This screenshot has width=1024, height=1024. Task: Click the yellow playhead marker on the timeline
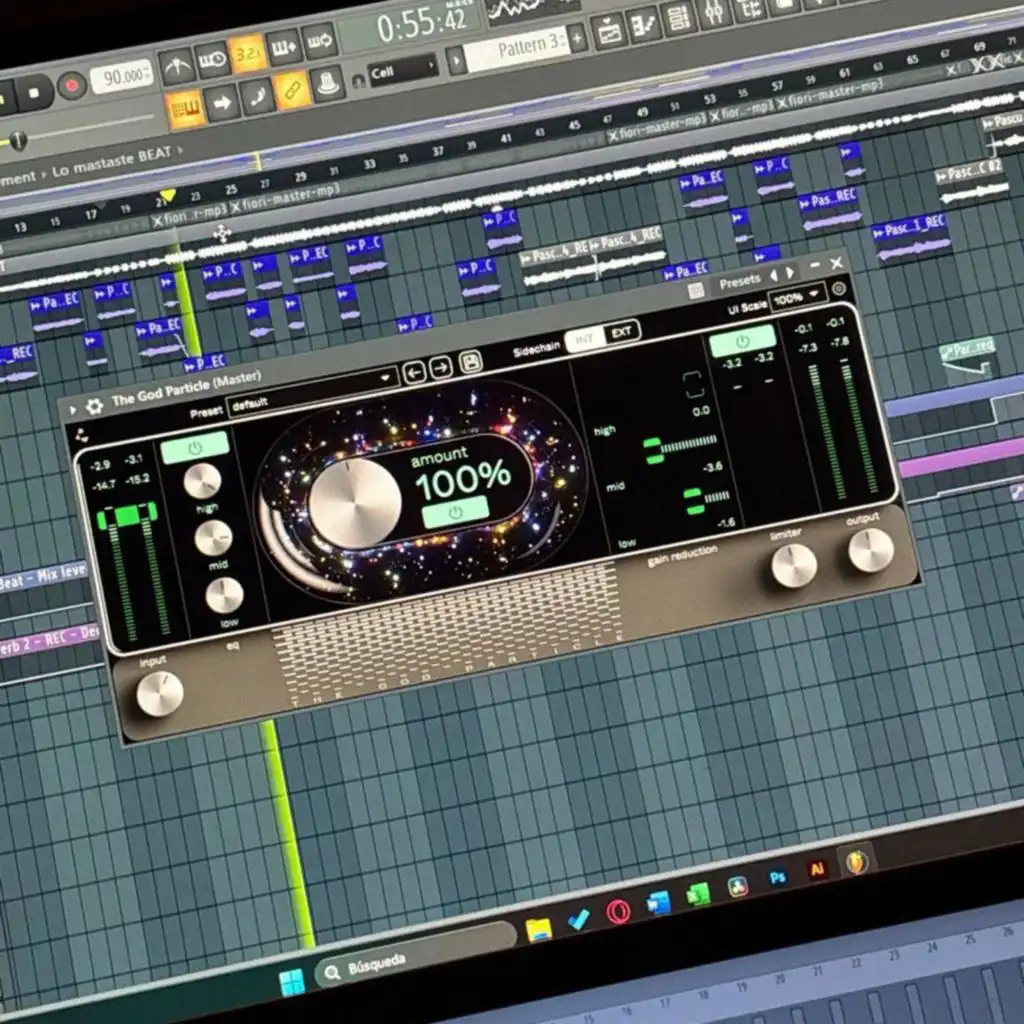[x=167, y=196]
